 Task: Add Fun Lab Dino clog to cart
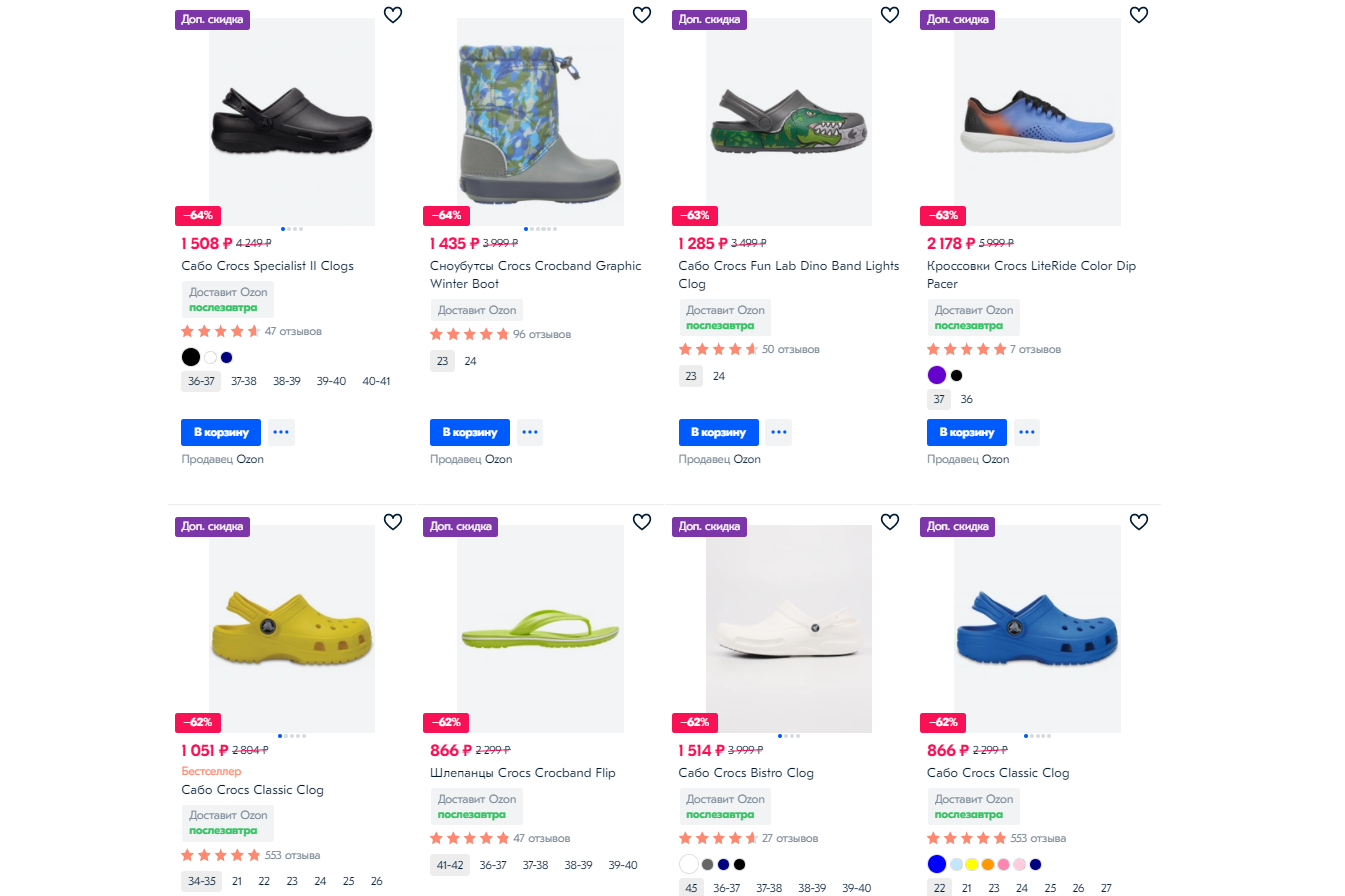pyautogui.click(x=718, y=432)
